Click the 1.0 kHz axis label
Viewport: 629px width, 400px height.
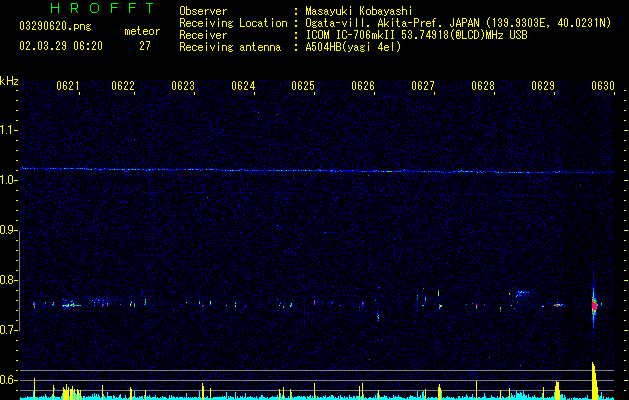(x=8, y=180)
